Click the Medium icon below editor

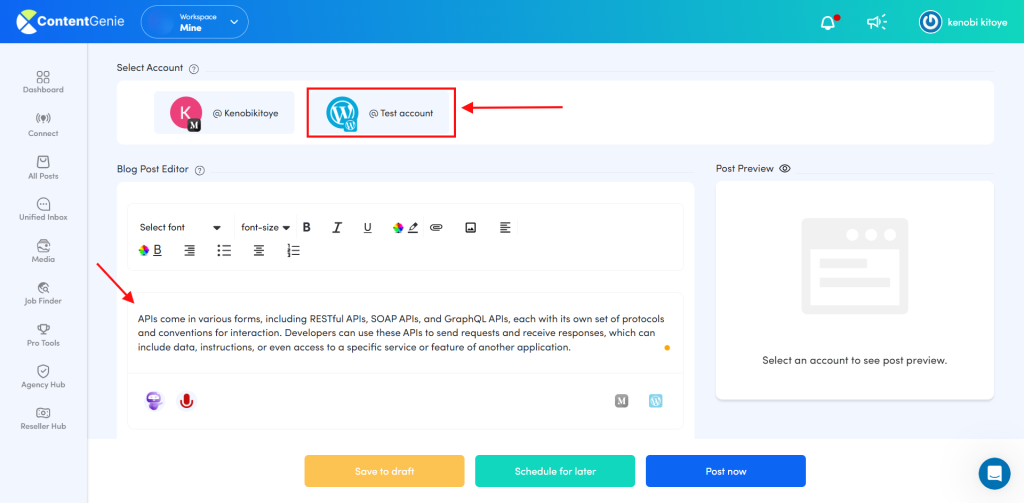[622, 401]
